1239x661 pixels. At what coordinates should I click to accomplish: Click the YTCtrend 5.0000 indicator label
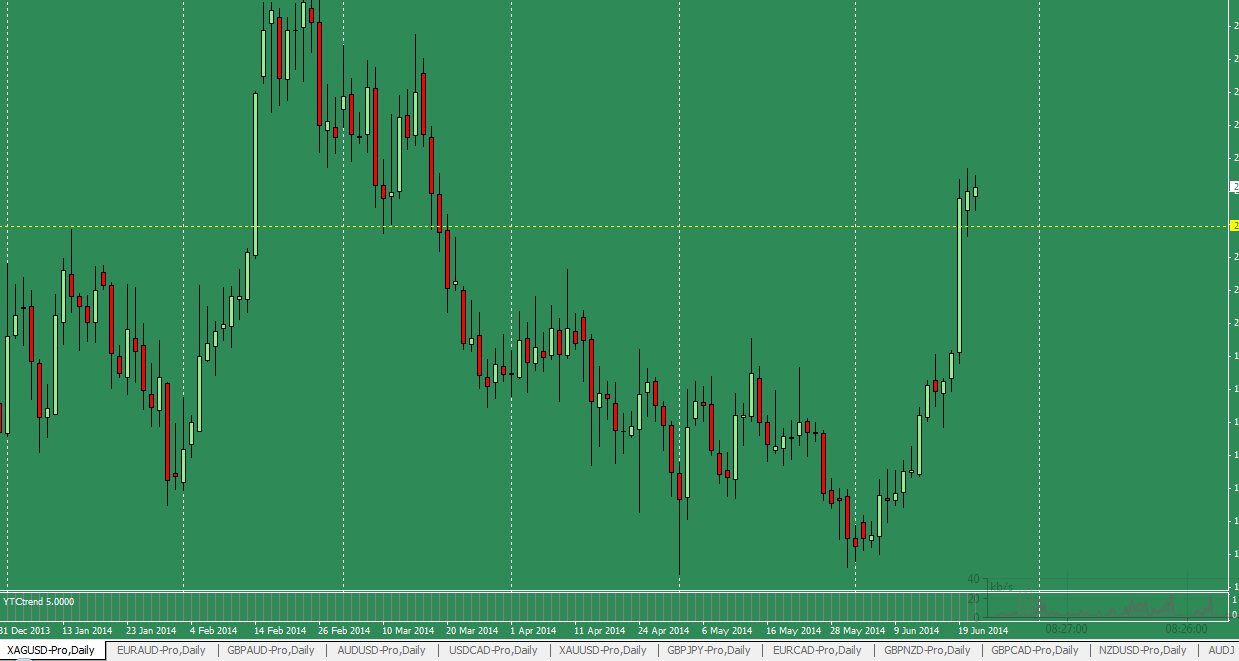pyautogui.click(x=38, y=602)
